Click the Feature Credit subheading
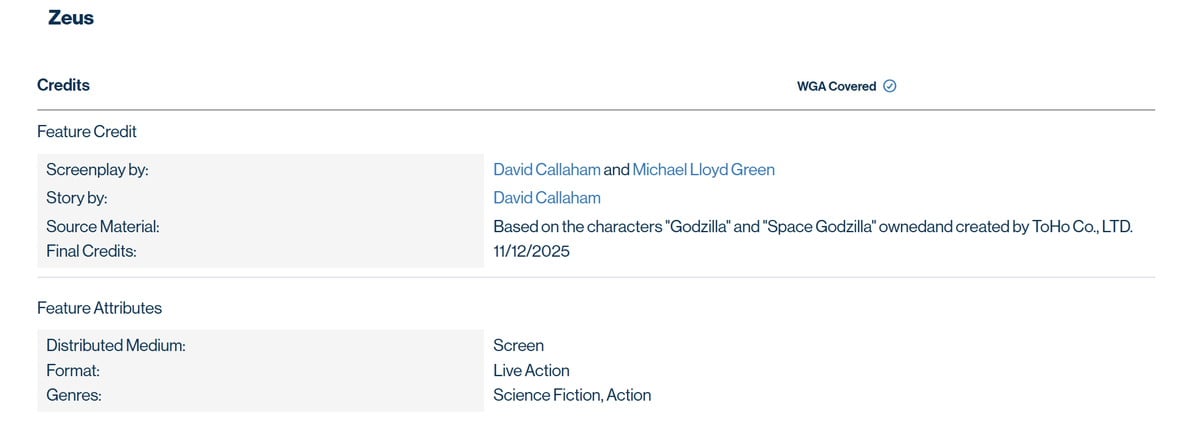1200x427 pixels. [x=87, y=132]
